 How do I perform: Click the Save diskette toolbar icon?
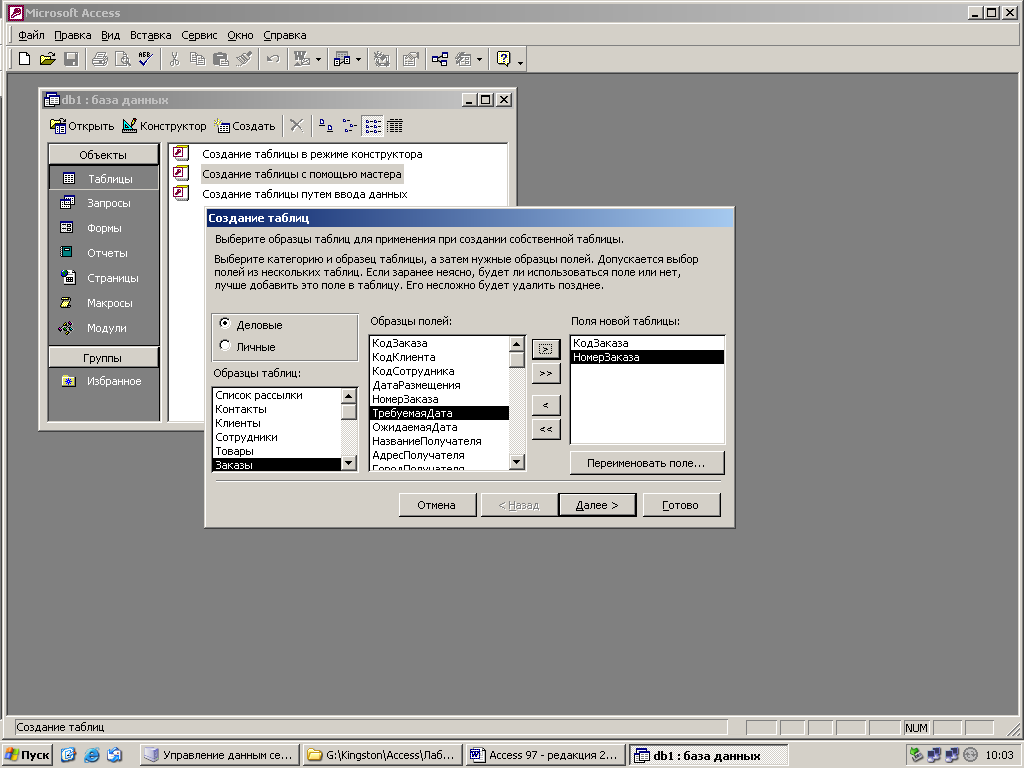coord(71,59)
